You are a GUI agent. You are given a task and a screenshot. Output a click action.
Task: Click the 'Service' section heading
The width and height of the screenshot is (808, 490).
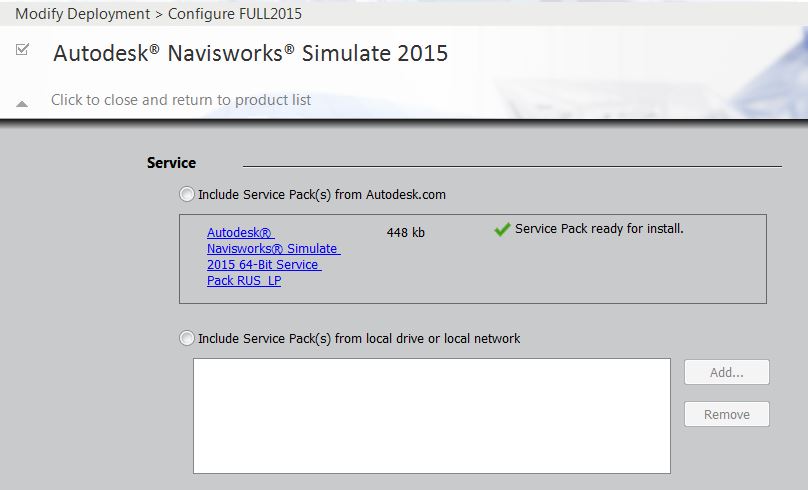[171, 163]
